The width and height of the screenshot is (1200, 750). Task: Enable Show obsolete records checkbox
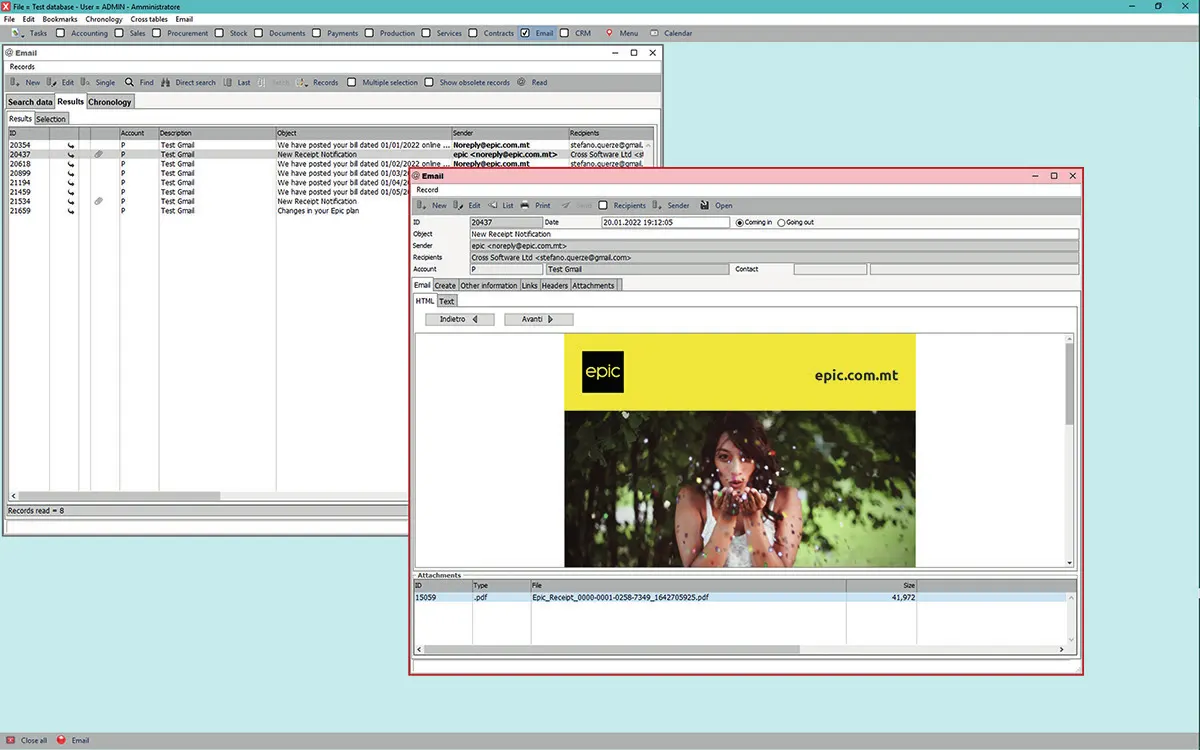pos(429,82)
